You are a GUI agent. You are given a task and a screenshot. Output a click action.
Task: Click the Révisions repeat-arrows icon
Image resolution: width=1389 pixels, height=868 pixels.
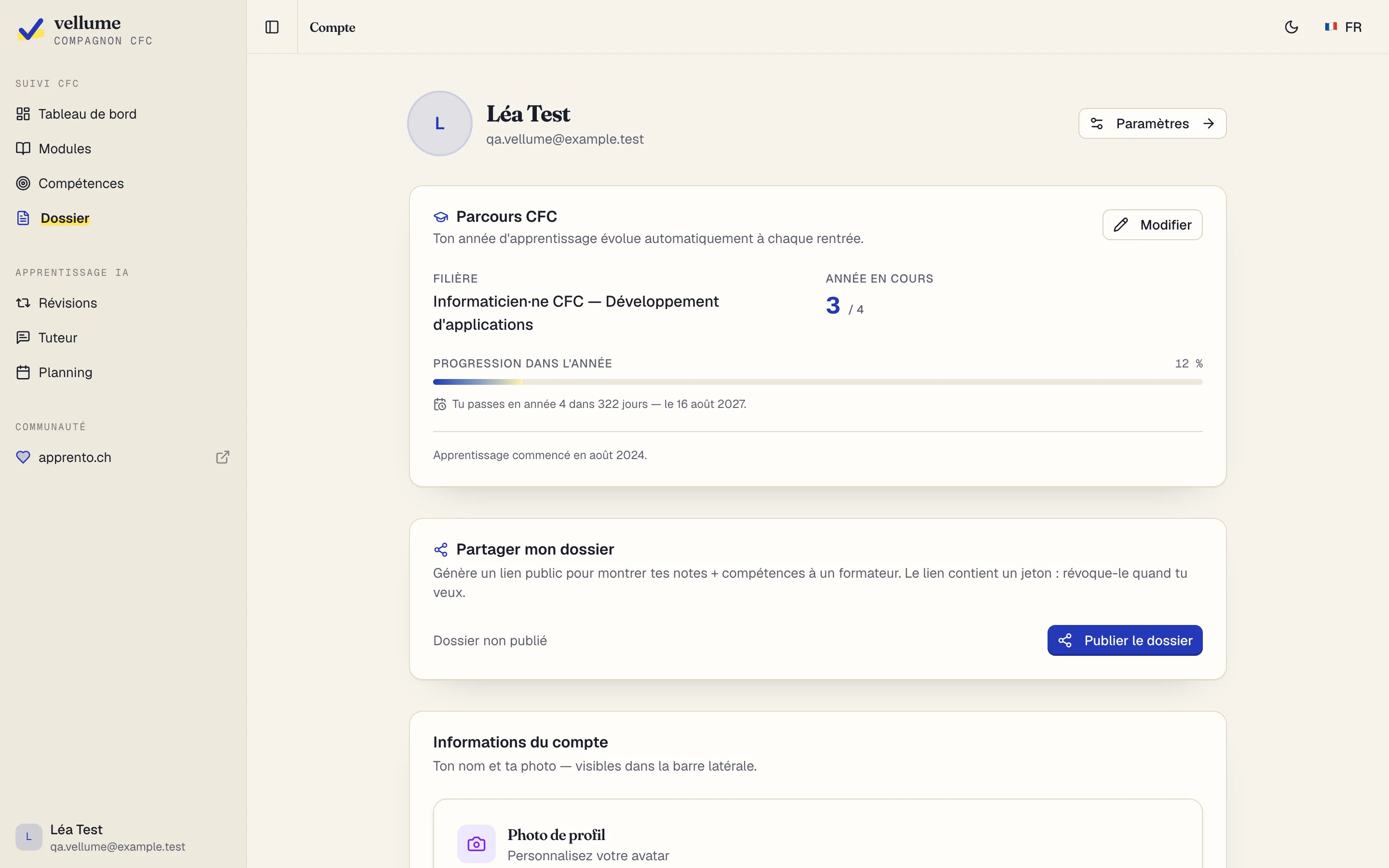point(23,302)
